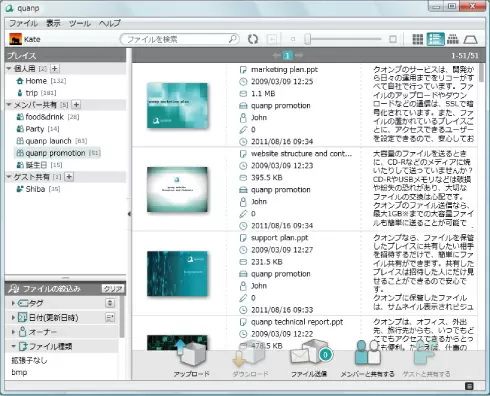Click the disabled back toolbar icon
This screenshot has height=396, width=490.
click(272, 39)
